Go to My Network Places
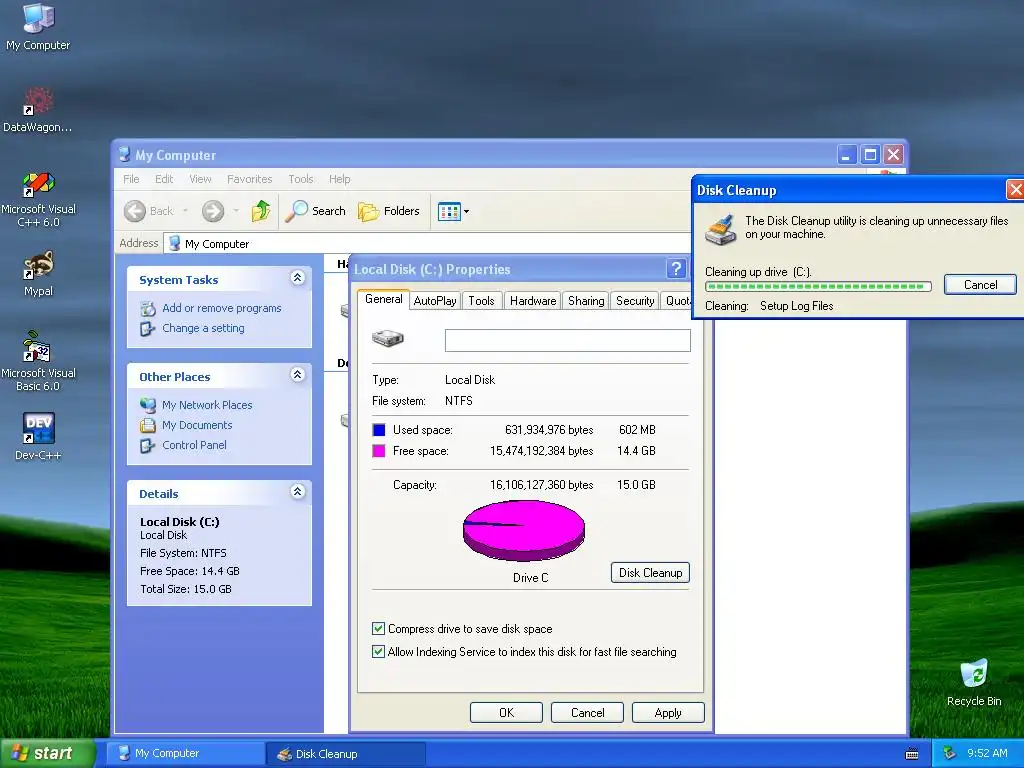The height and width of the screenshot is (768, 1024). coord(207,405)
